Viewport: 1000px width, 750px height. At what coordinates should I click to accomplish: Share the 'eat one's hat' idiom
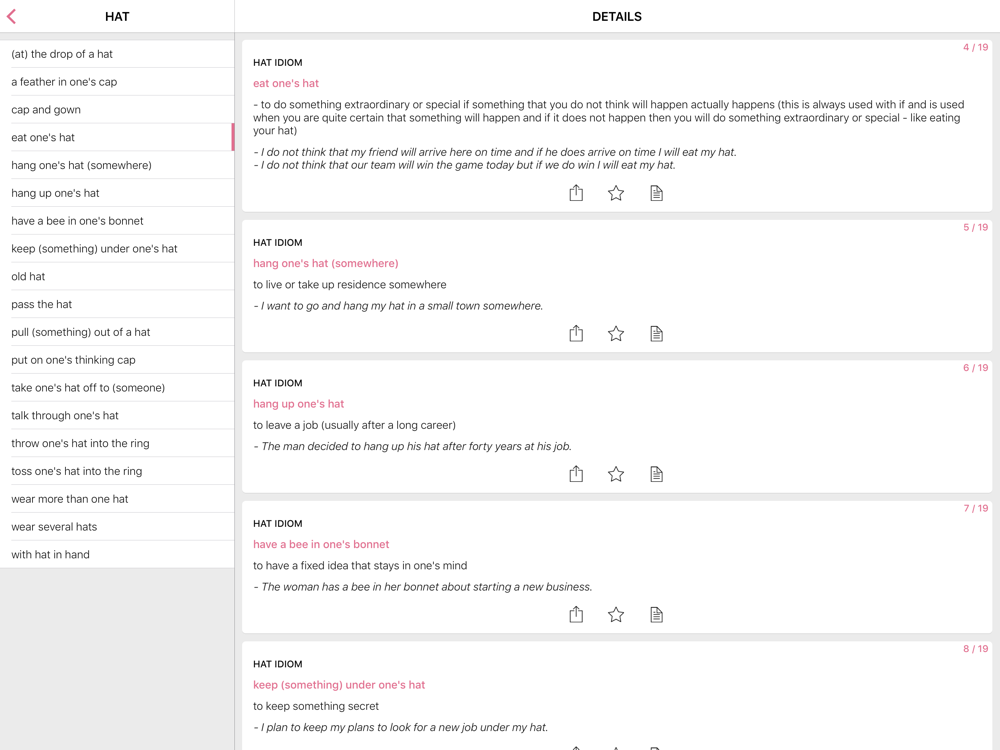coord(576,193)
